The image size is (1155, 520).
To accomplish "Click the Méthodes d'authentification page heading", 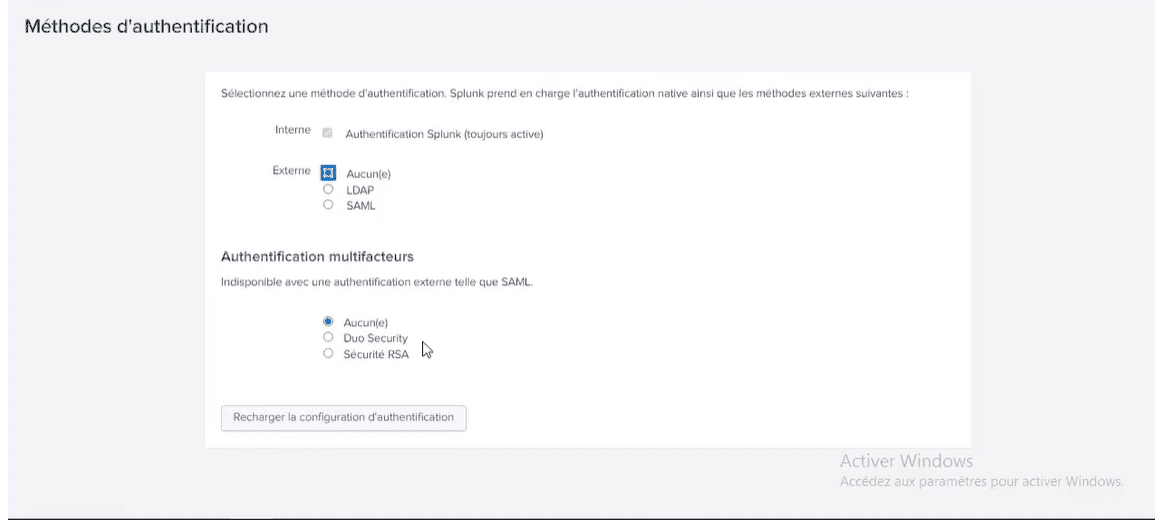I will [147, 27].
